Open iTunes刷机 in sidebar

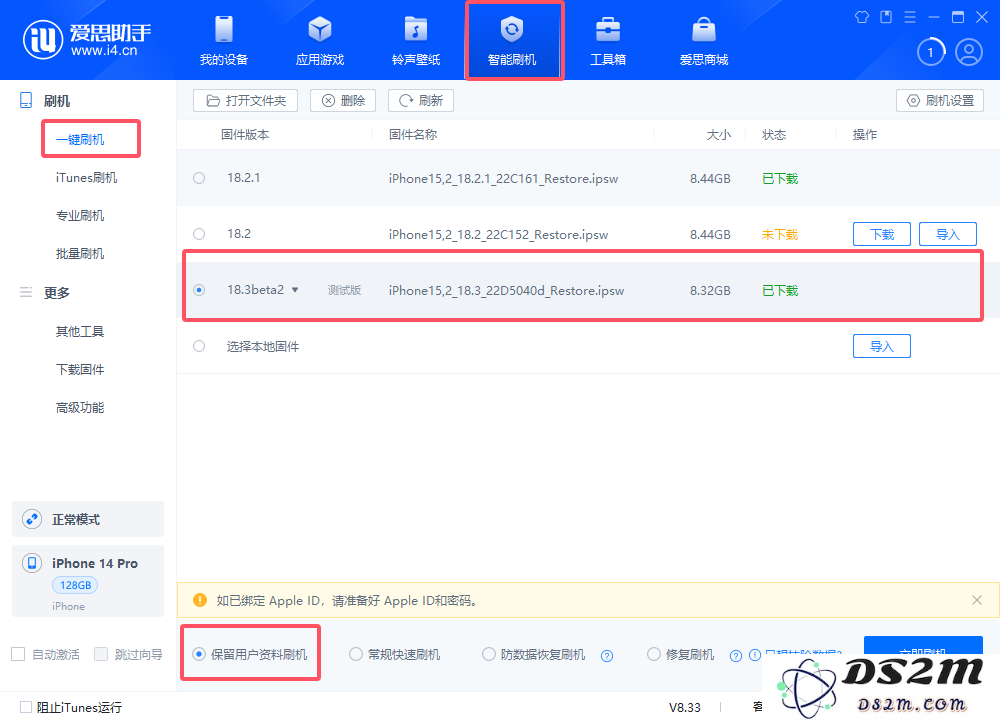tap(86, 178)
